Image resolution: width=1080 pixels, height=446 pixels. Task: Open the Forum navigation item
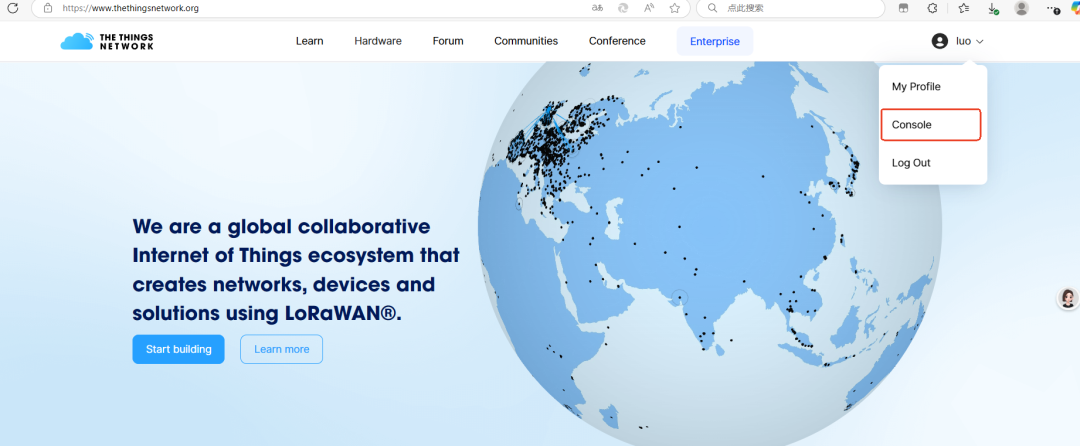[x=448, y=41]
